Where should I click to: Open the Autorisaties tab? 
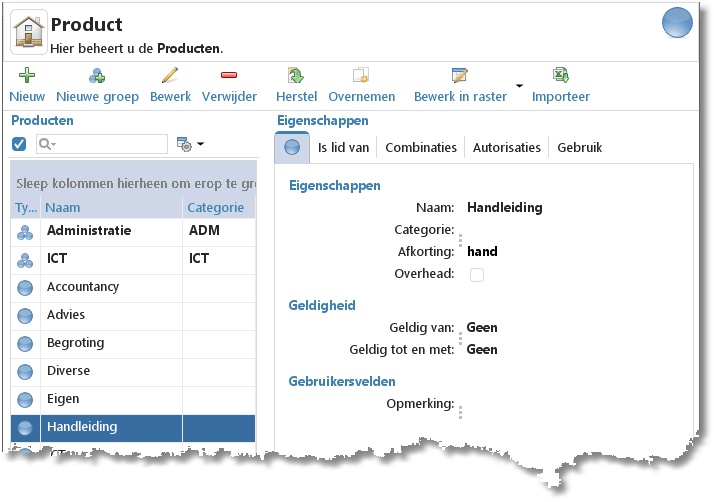[x=506, y=148]
